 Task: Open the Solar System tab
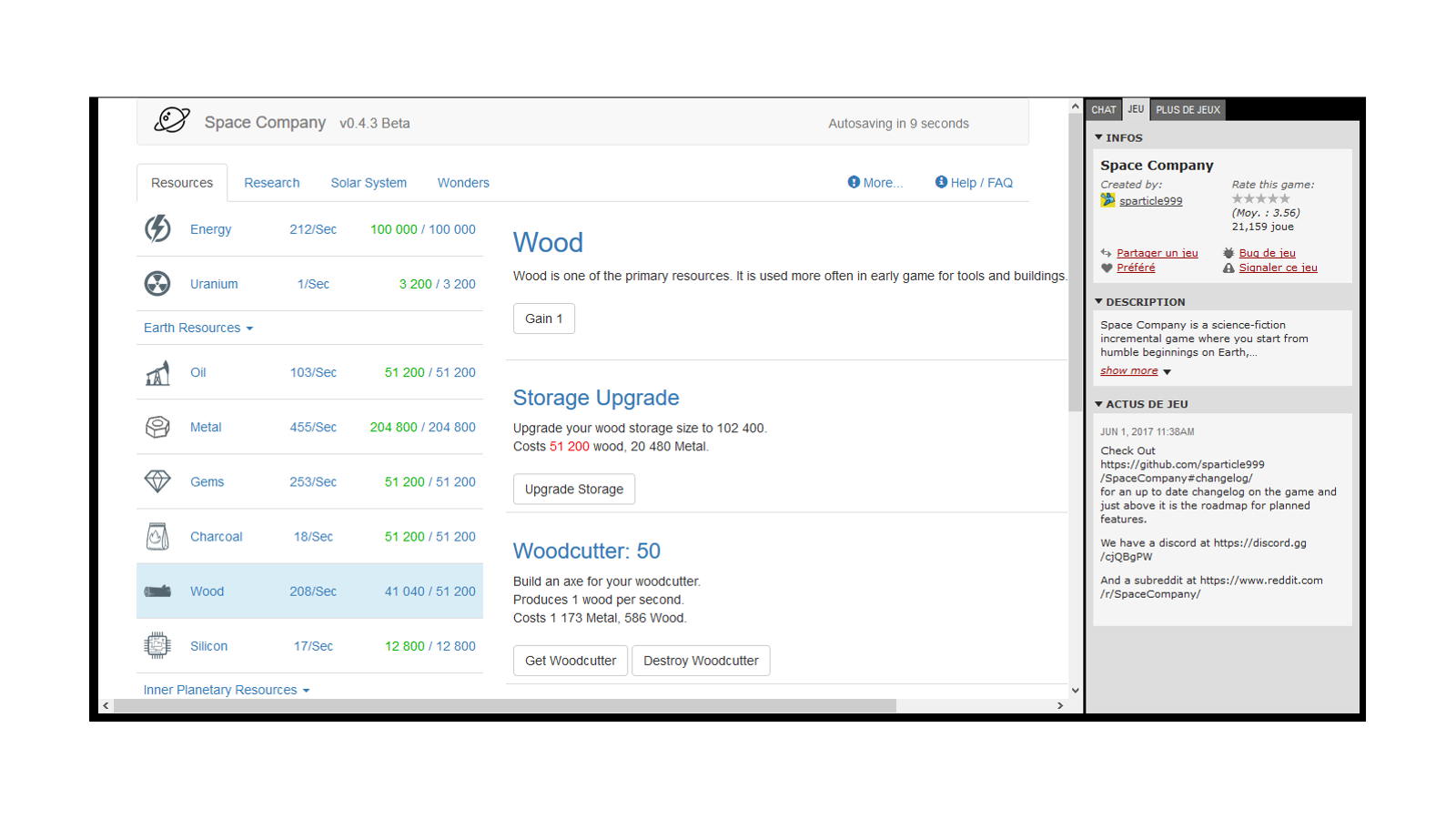coord(369,183)
